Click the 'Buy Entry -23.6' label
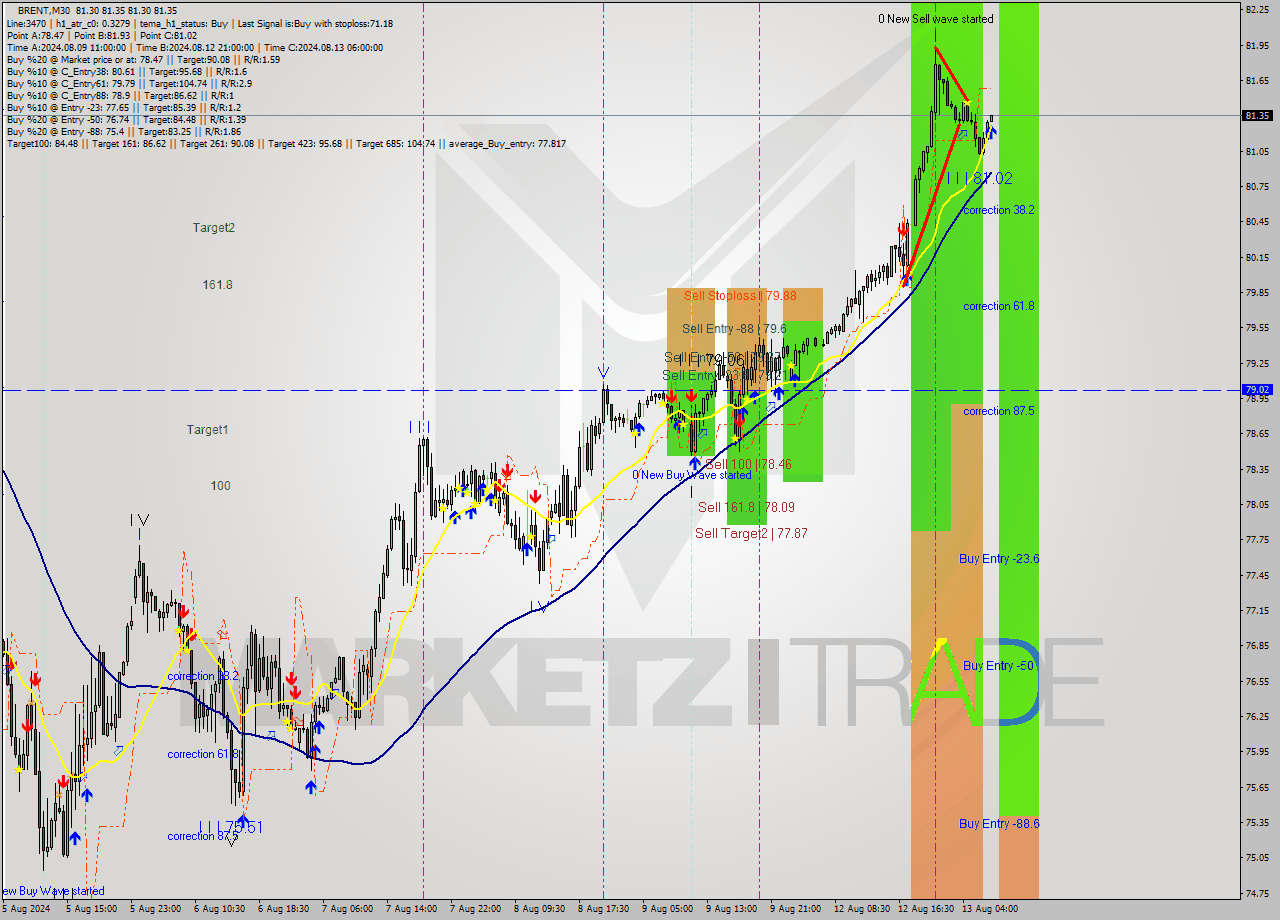 pos(999,559)
